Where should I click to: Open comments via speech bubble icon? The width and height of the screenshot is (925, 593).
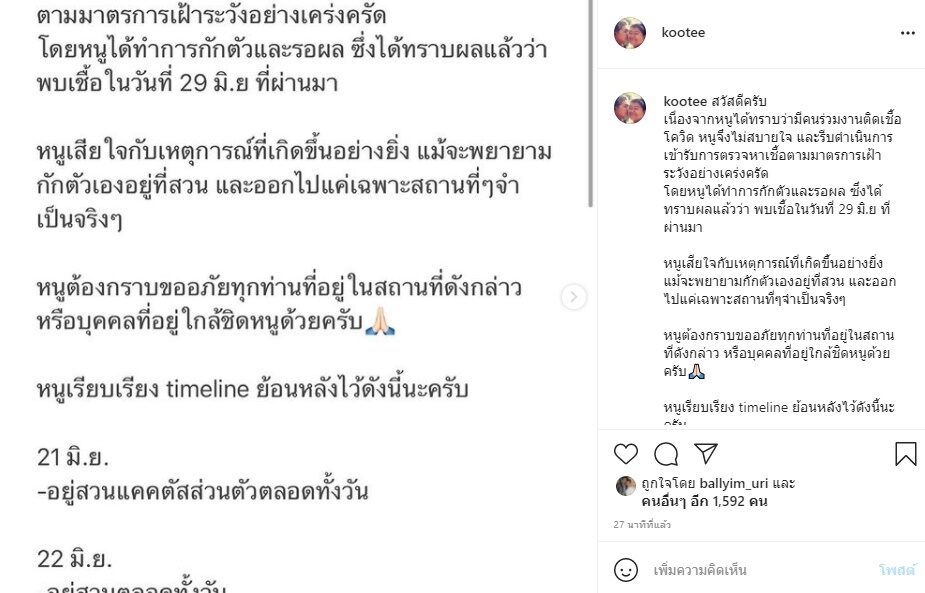[x=665, y=454]
